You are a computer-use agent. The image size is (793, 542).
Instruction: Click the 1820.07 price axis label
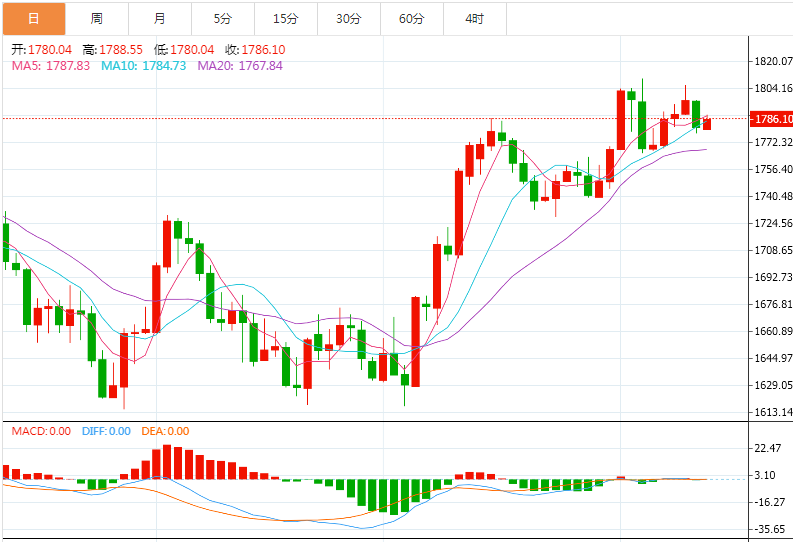pos(773,61)
